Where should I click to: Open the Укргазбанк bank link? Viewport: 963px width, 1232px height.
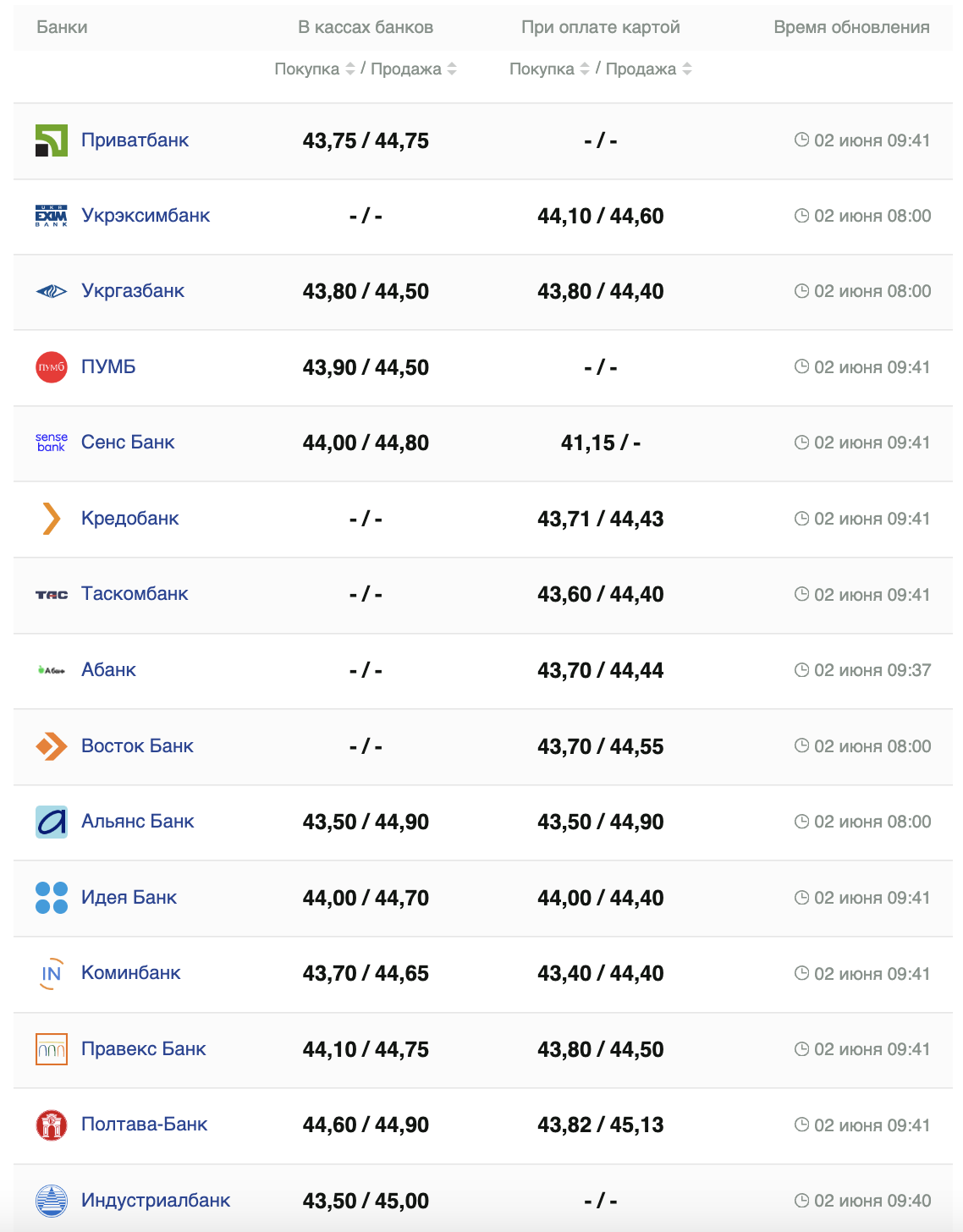point(133,291)
